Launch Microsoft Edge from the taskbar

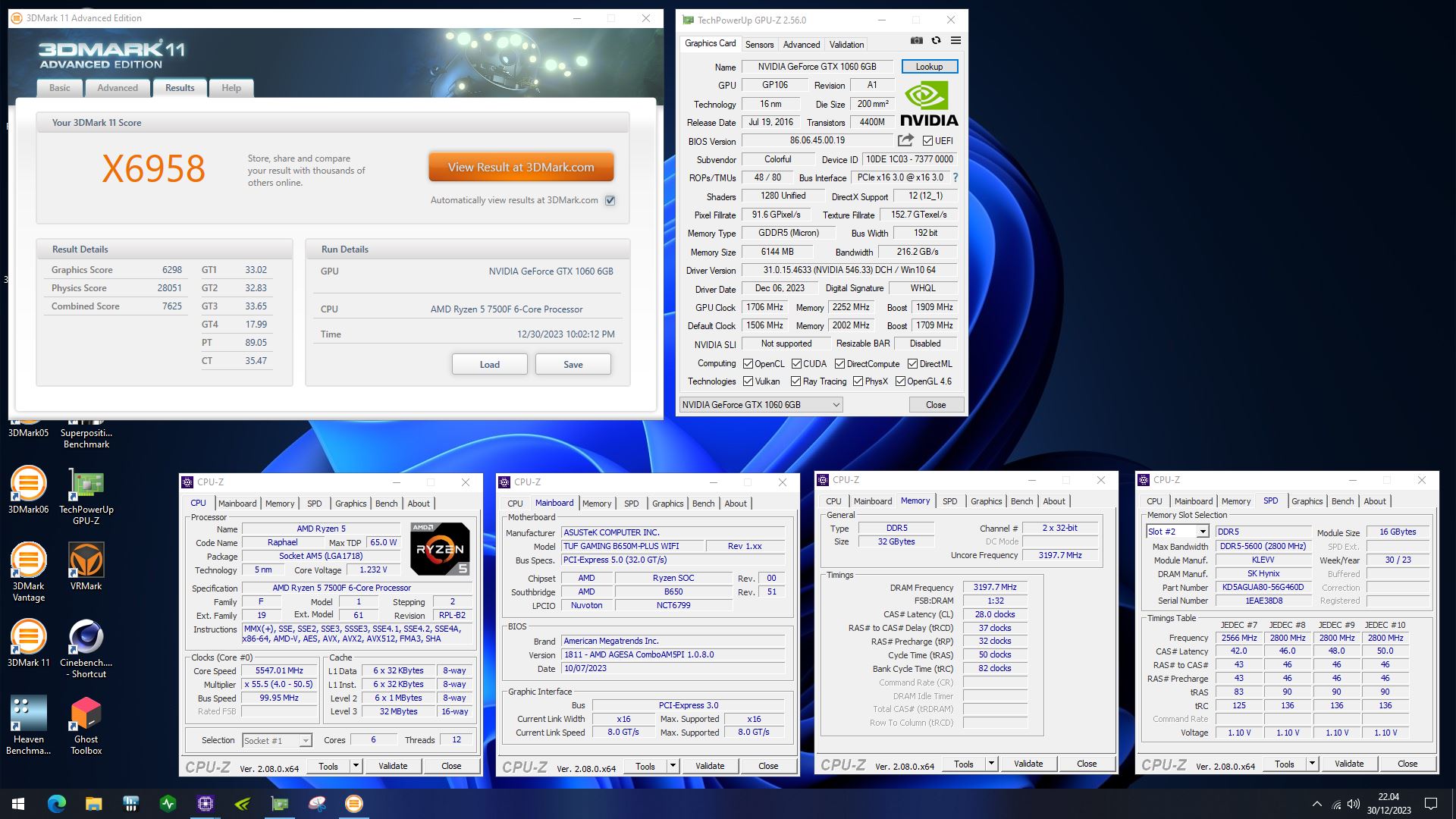pyautogui.click(x=57, y=804)
